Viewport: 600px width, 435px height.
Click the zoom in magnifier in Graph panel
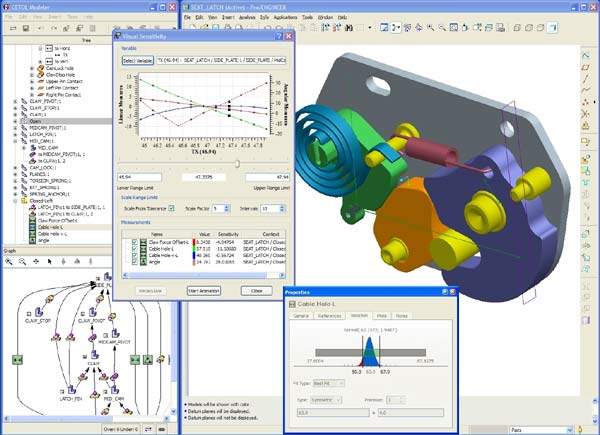click(9, 261)
